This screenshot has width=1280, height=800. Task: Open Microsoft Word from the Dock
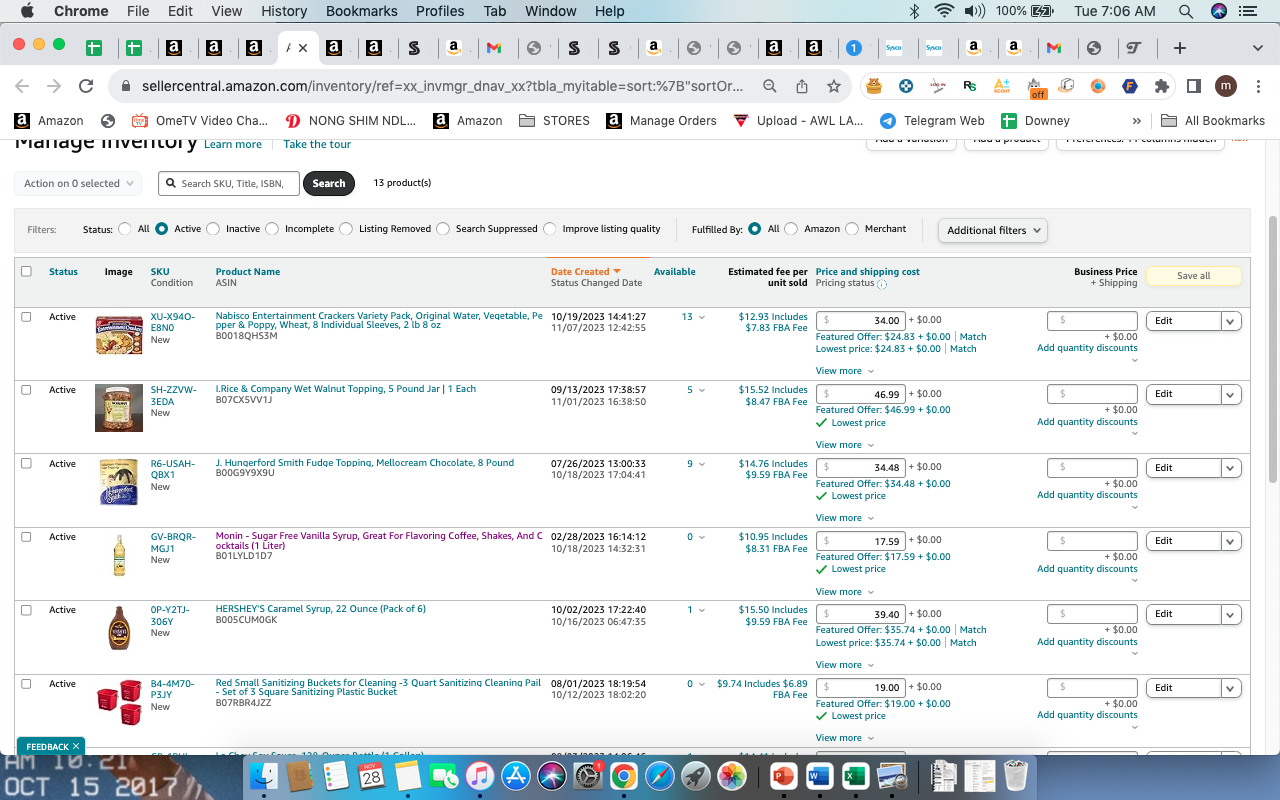(x=819, y=775)
